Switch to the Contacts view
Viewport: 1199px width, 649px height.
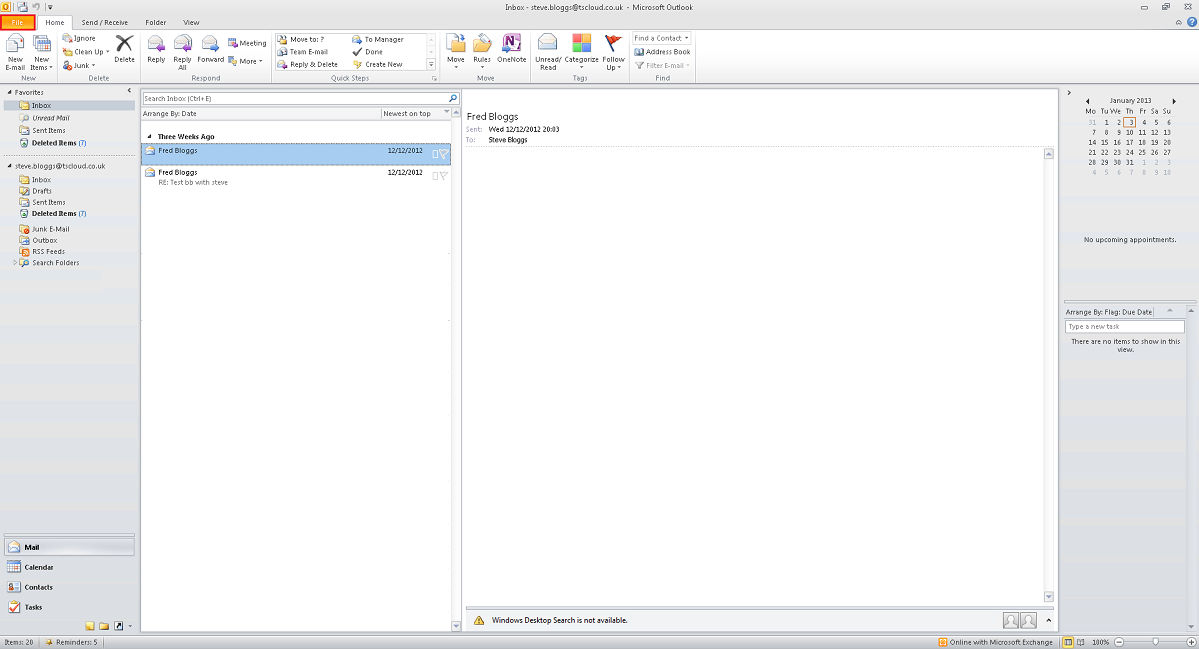[69, 587]
